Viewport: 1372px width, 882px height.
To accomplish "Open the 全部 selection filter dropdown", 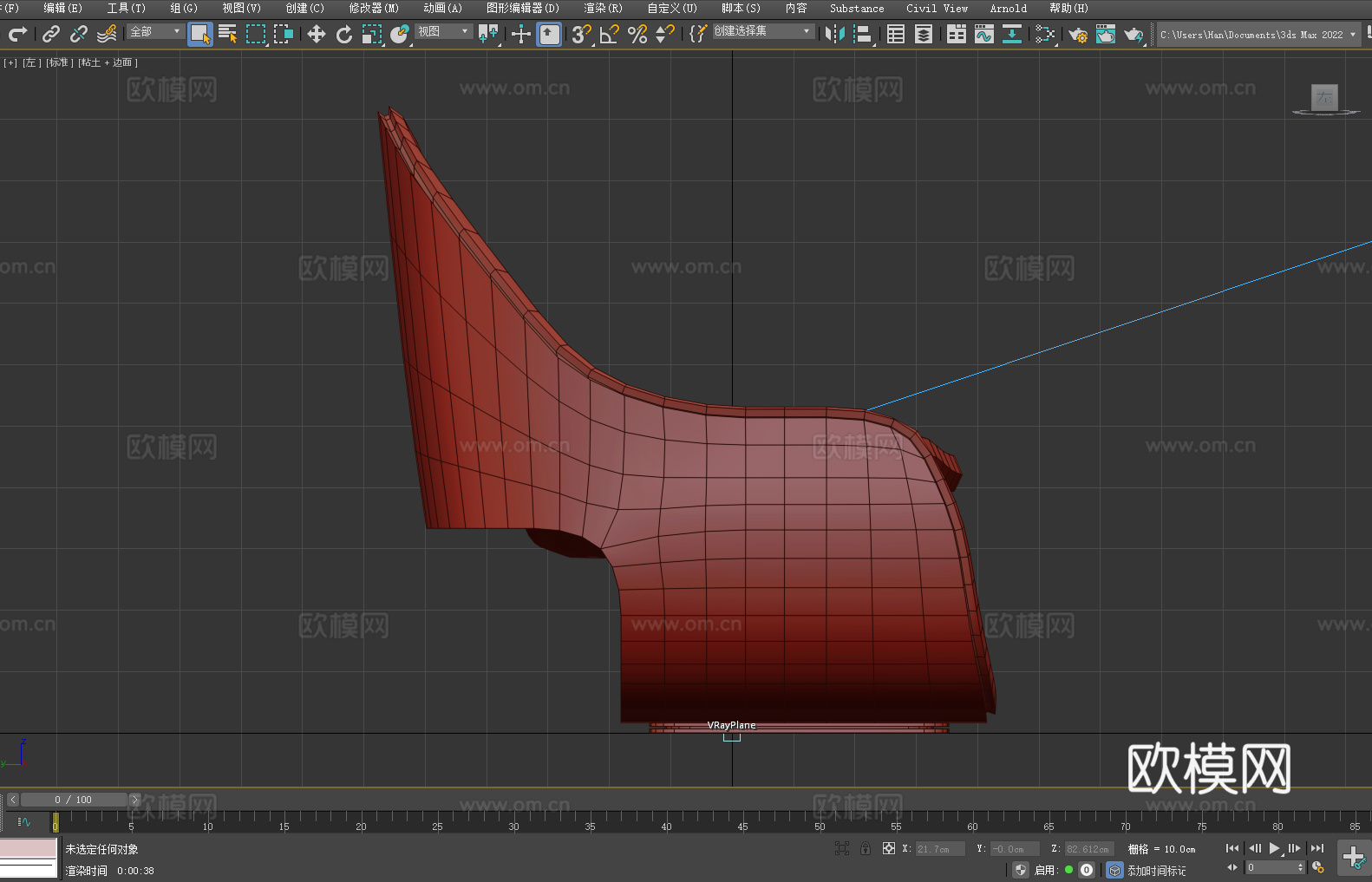I will [156, 31].
